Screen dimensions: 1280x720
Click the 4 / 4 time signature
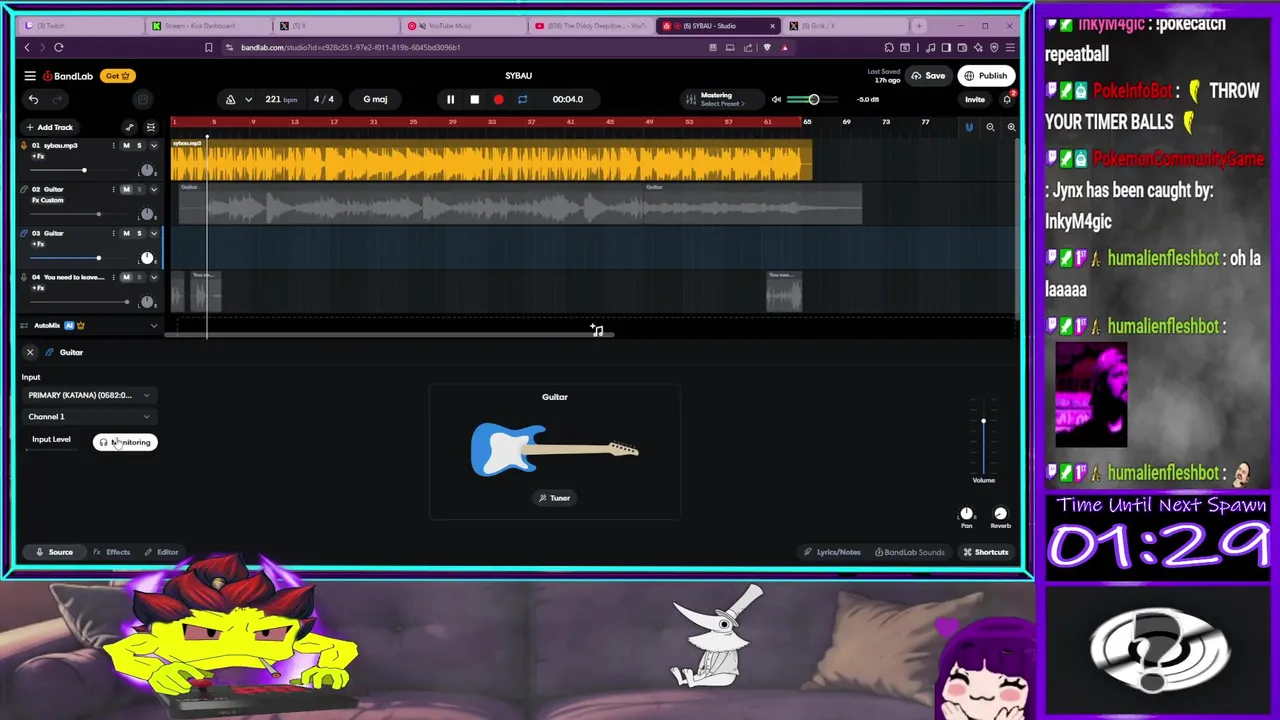tap(324, 99)
